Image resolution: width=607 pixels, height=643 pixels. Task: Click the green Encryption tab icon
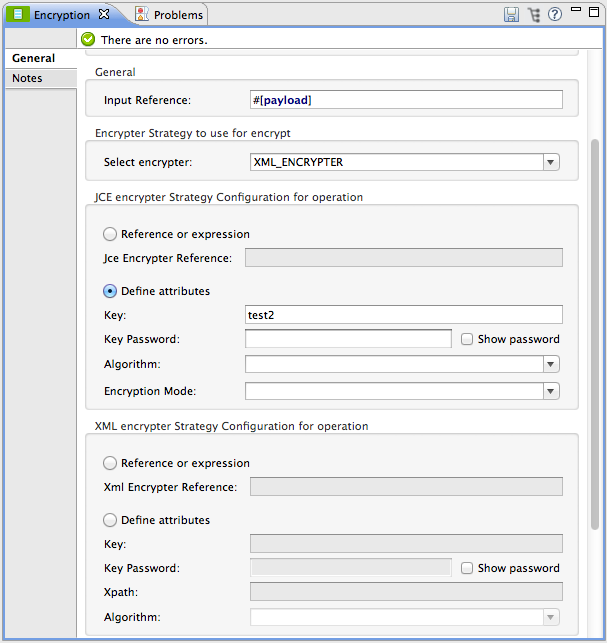pyautogui.click(x=18, y=14)
